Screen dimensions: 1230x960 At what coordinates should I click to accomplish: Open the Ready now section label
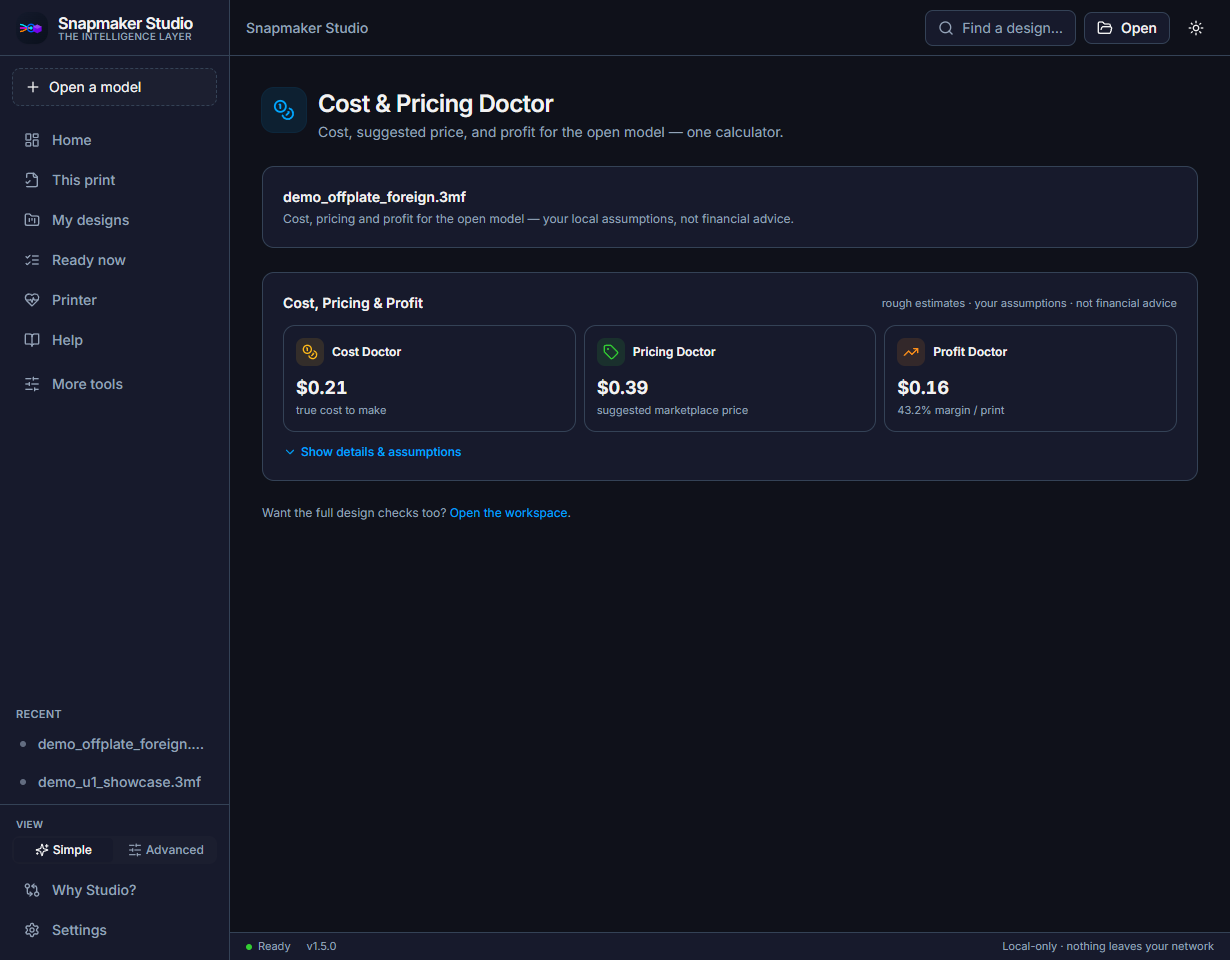(x=89, y=260)
